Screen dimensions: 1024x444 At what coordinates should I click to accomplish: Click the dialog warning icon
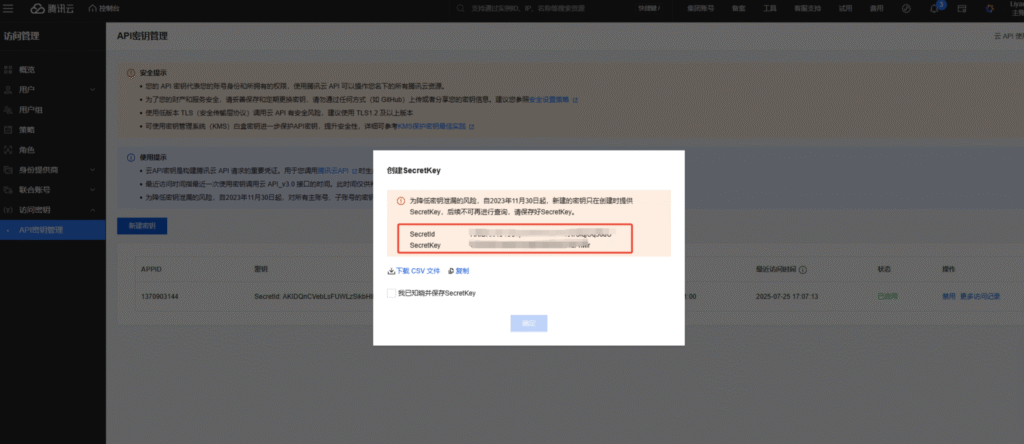401,201
